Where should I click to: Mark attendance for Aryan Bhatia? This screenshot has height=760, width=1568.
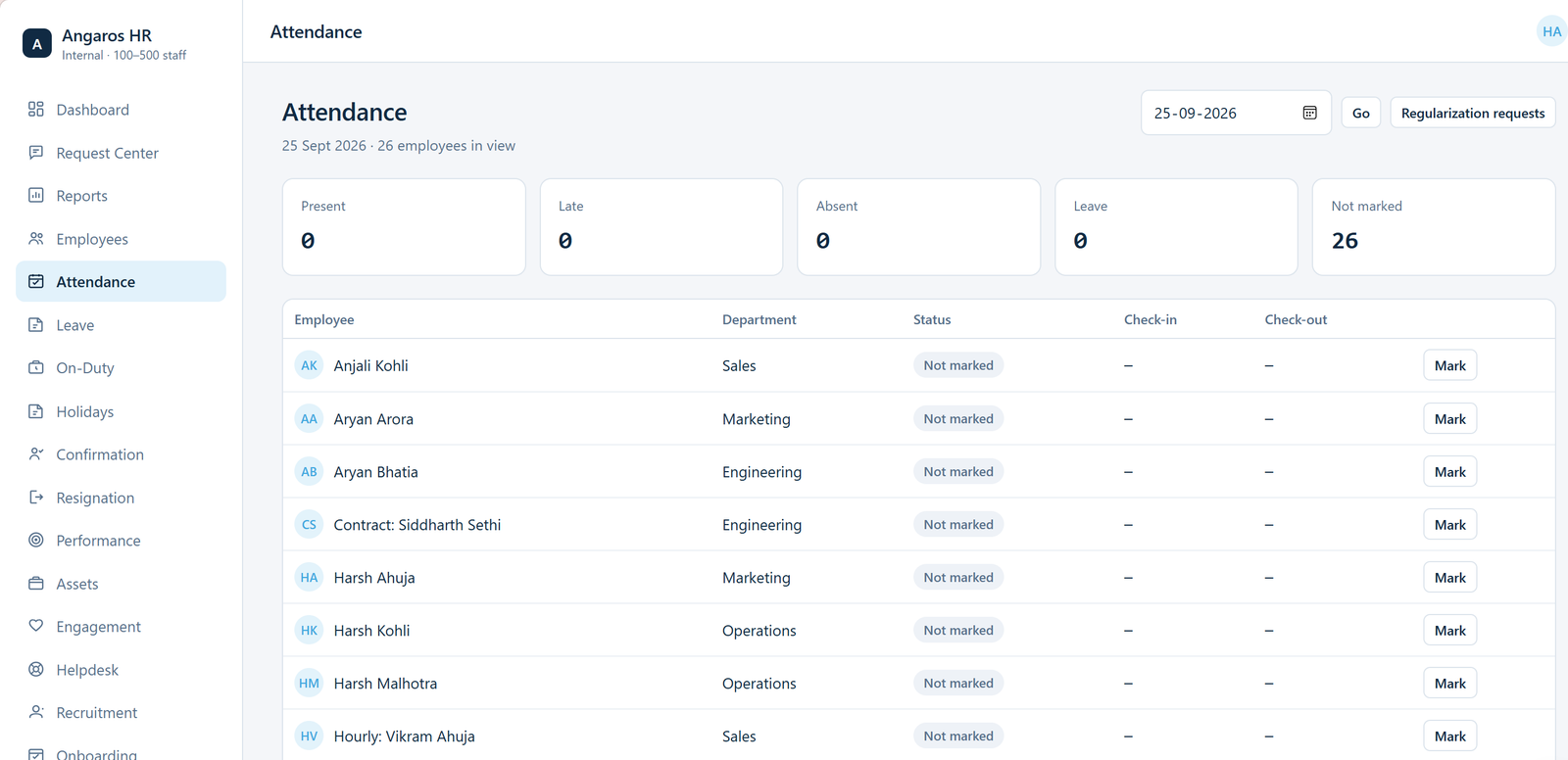[x=1449, y=471]
